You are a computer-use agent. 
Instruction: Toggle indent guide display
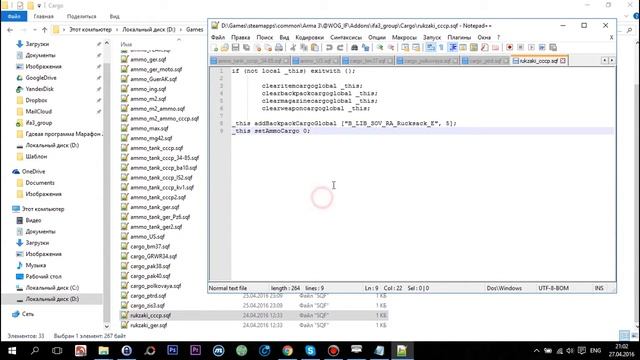453,48
